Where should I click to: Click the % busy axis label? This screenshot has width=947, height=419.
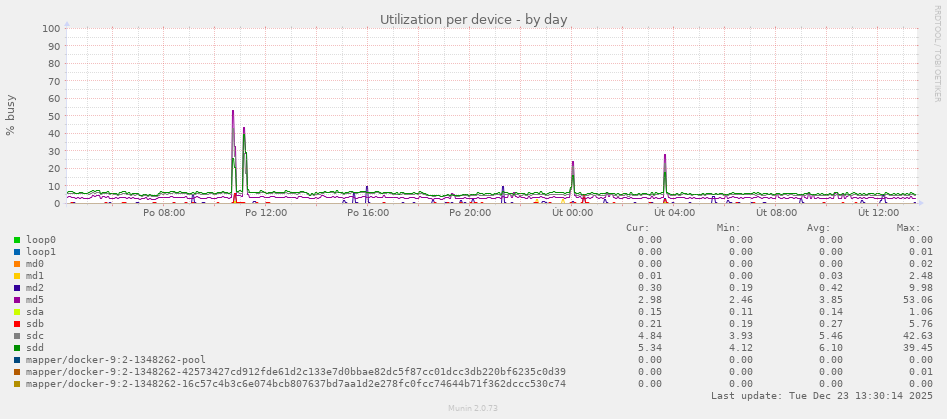[x=10, y=115]
